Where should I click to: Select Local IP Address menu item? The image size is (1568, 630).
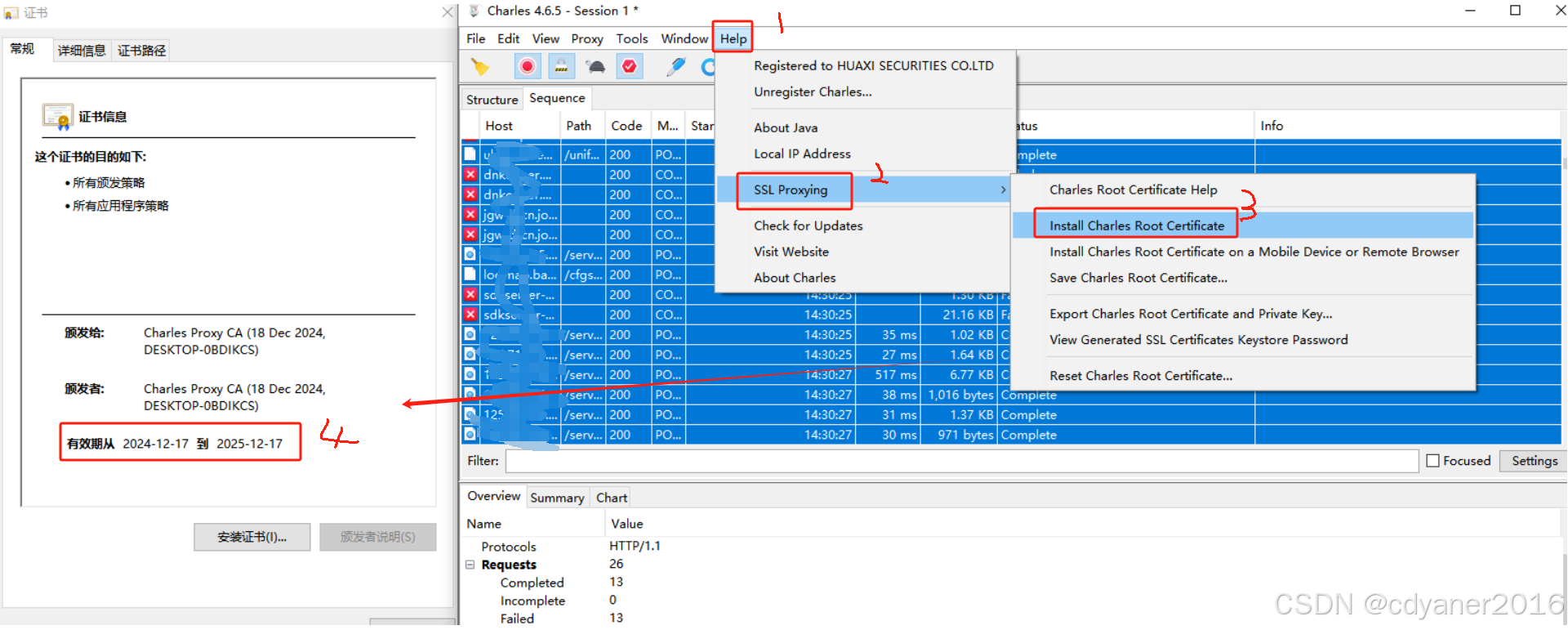pyautogui.click(x=802, y=154)
